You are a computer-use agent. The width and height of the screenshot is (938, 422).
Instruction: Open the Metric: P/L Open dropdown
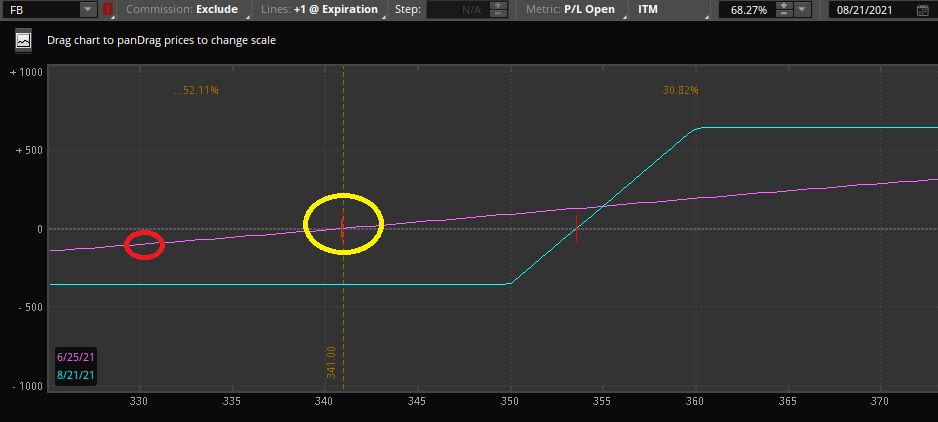(x=572, y=9)
